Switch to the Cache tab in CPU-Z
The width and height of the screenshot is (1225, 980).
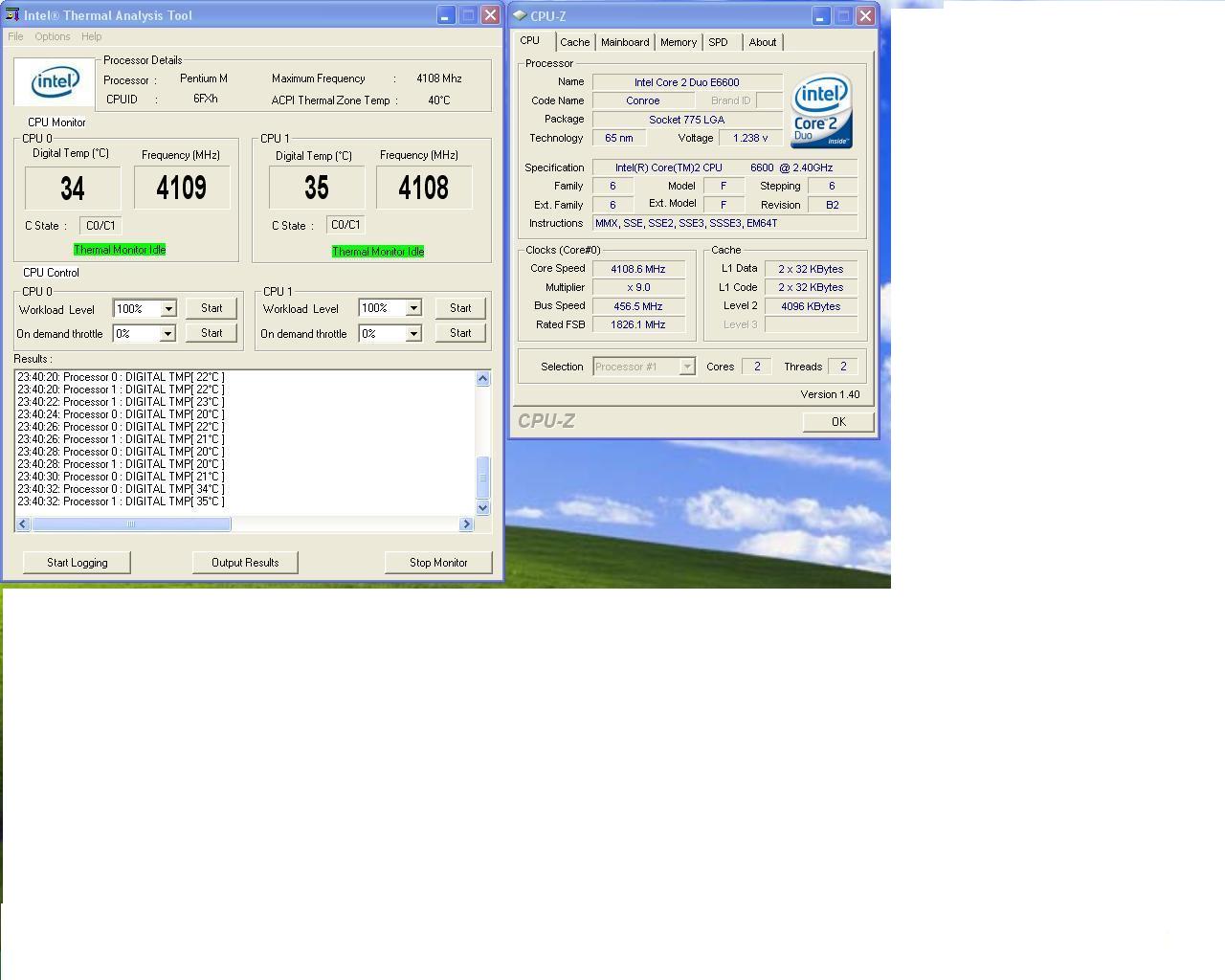(575, 42)
